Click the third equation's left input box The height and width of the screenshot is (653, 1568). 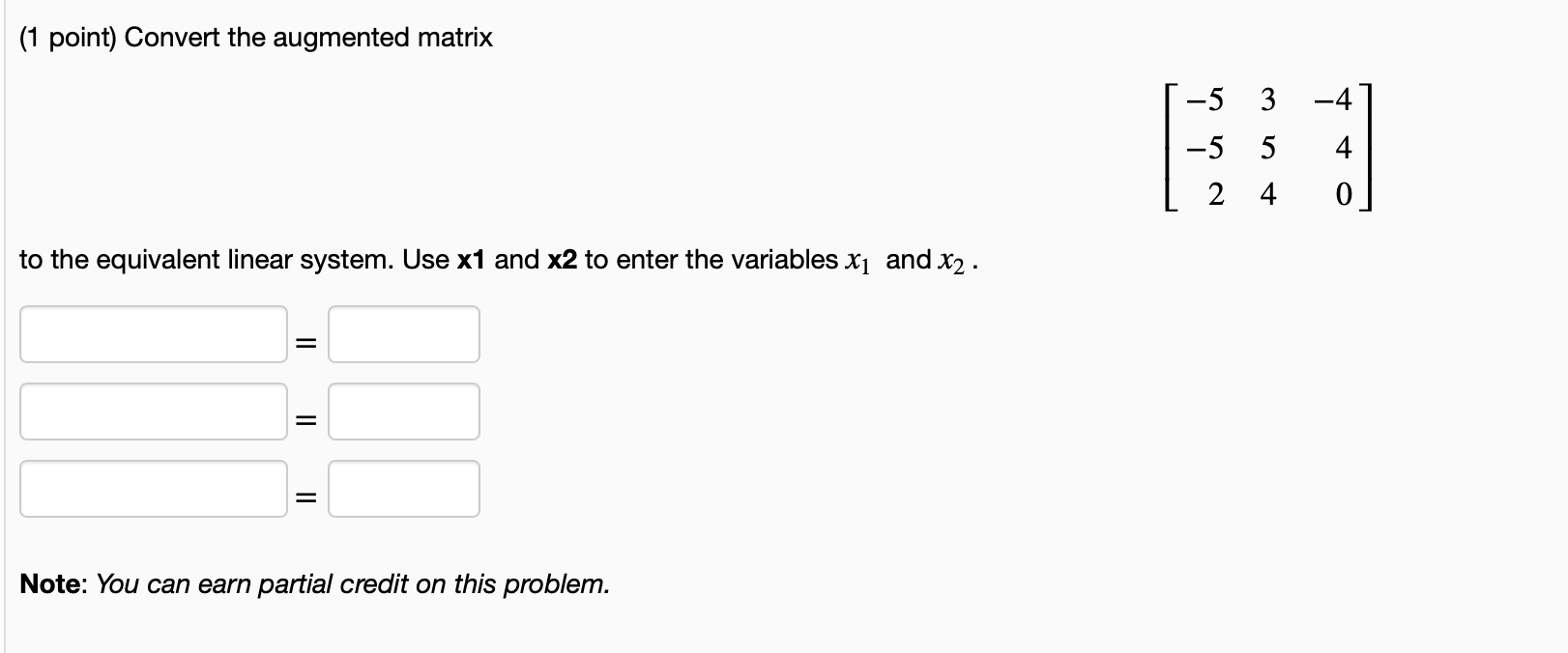153,489
